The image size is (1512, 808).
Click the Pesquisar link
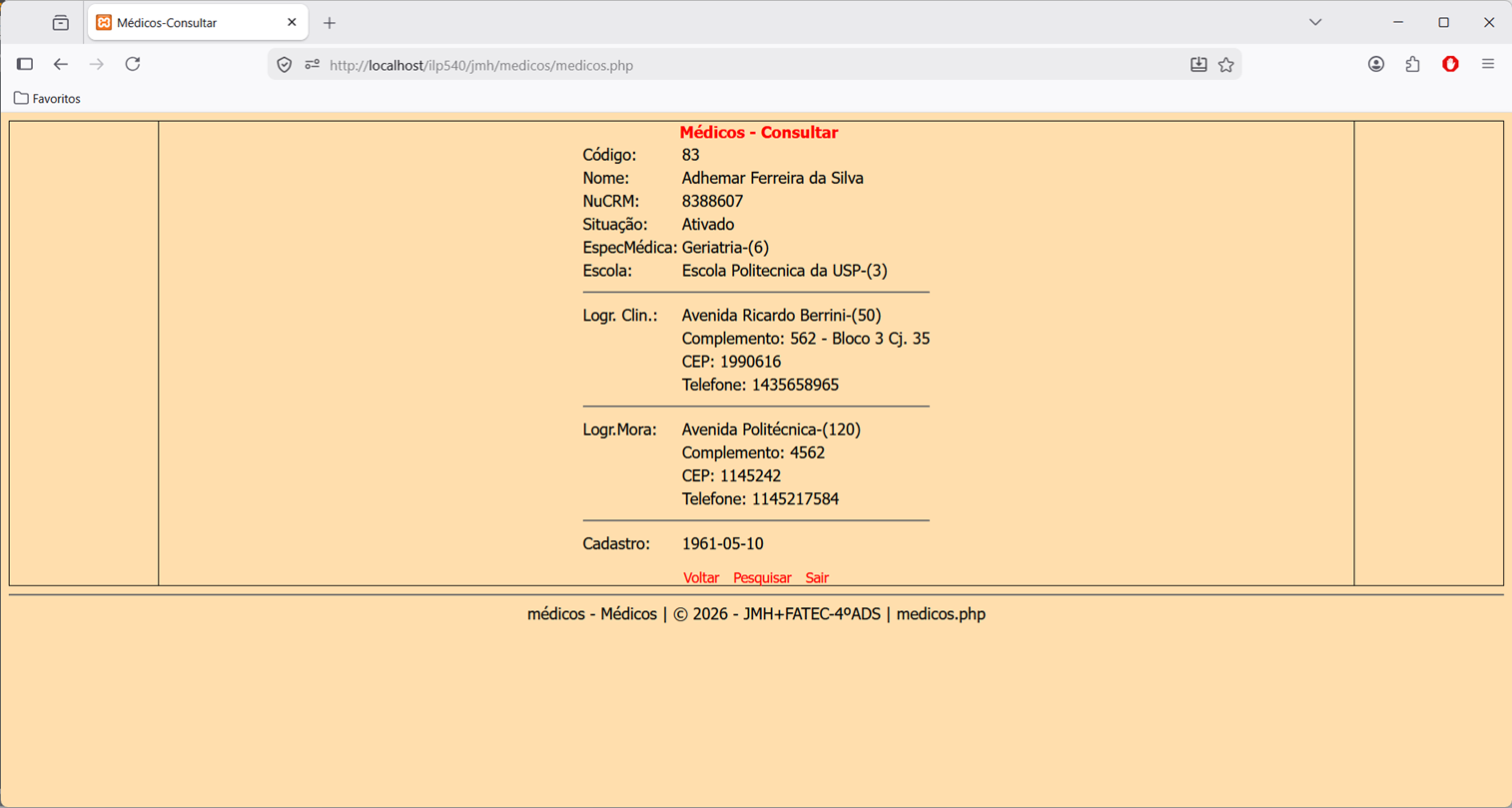click(762, 577)
